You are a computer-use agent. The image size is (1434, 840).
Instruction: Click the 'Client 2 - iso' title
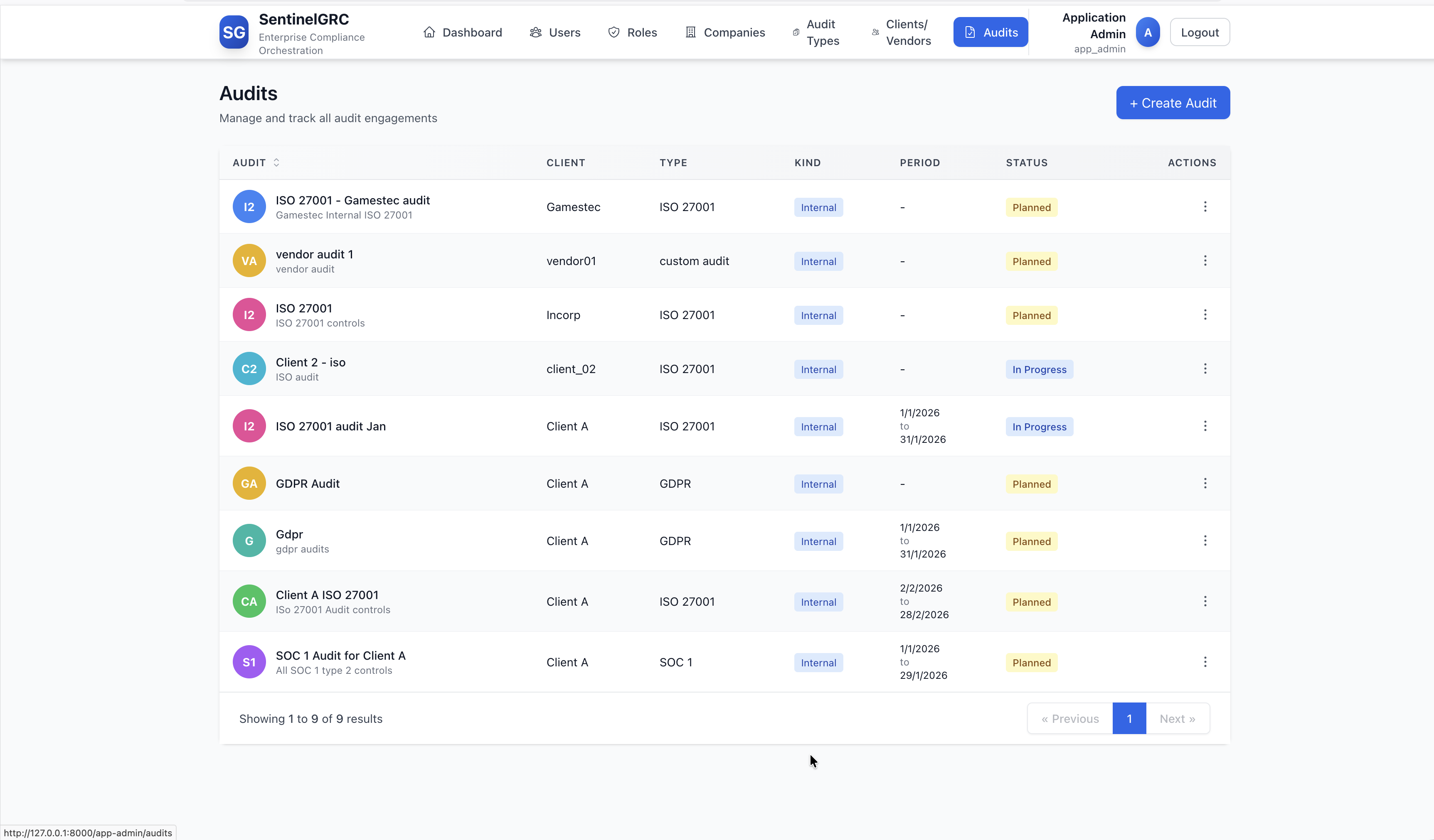(311, 362)
